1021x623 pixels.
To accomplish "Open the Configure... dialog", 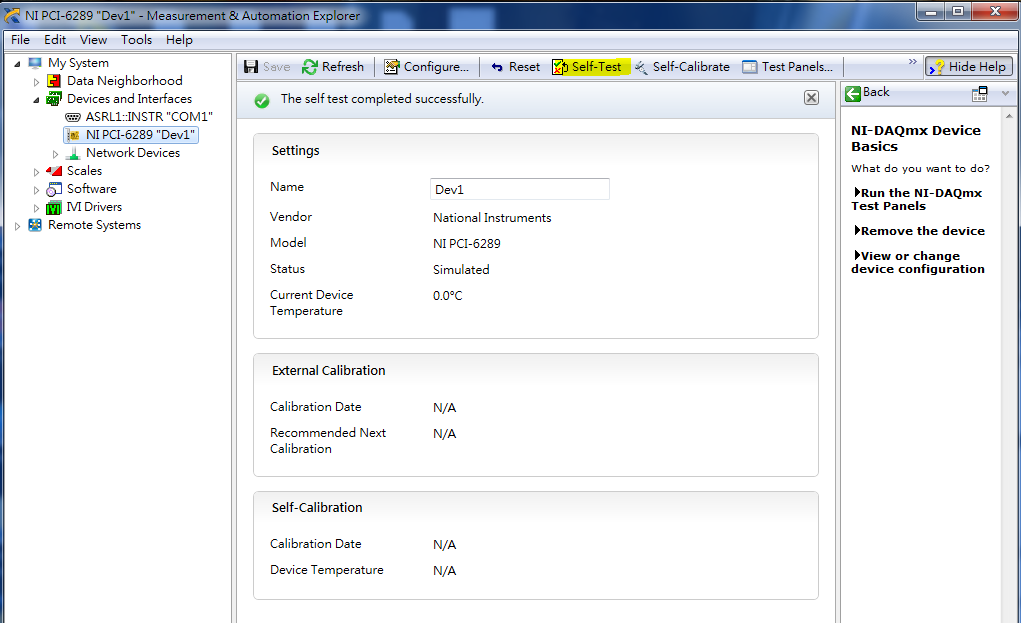I will click(x=427, y=66).
